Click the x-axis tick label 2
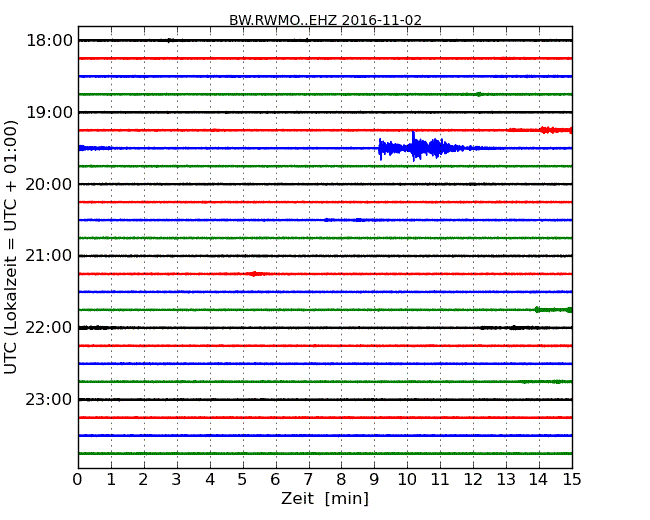Viewport: 650px width, 520px height. [143, 479]
